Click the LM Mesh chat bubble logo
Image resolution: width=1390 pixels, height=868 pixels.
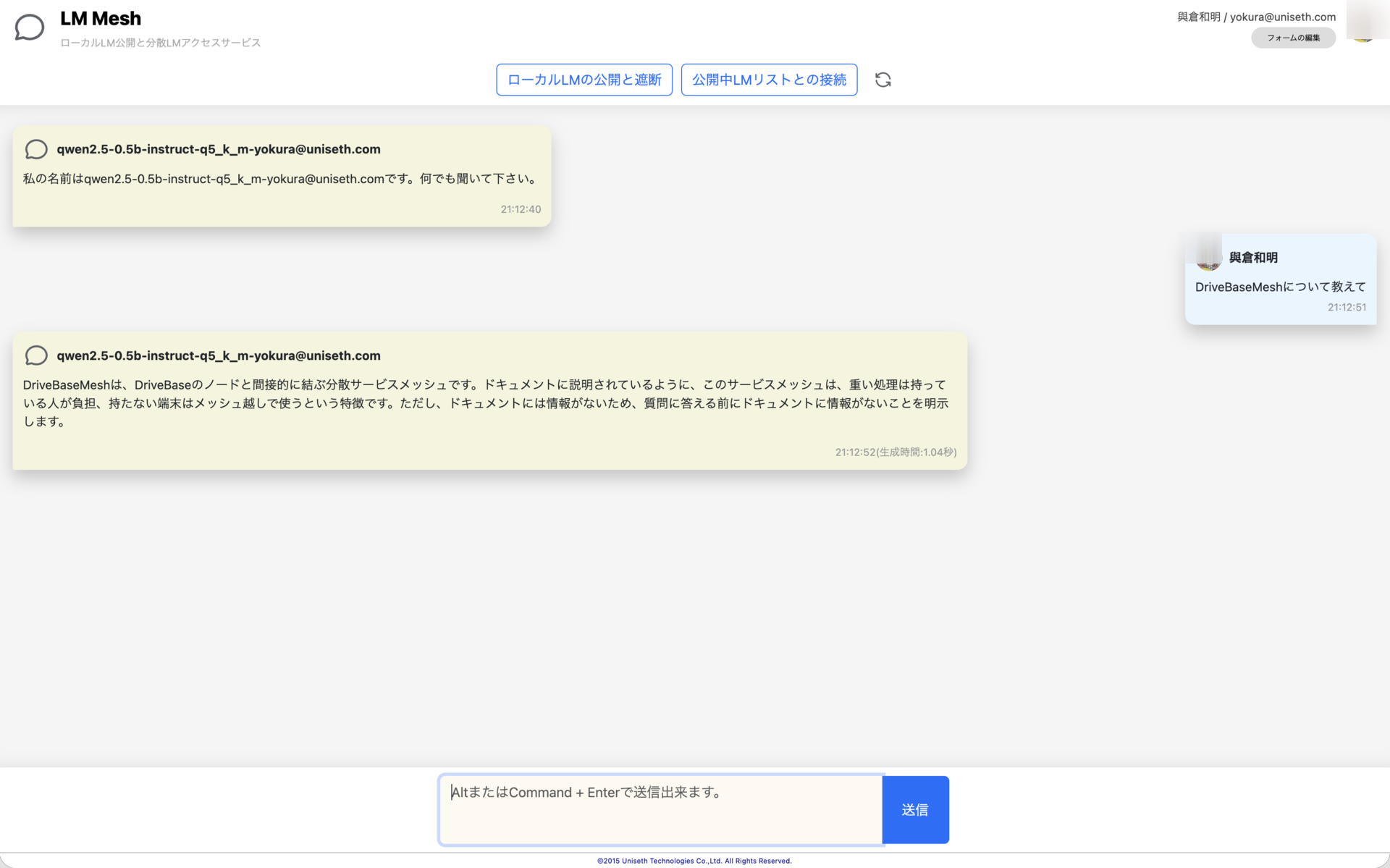coord(30,28)
